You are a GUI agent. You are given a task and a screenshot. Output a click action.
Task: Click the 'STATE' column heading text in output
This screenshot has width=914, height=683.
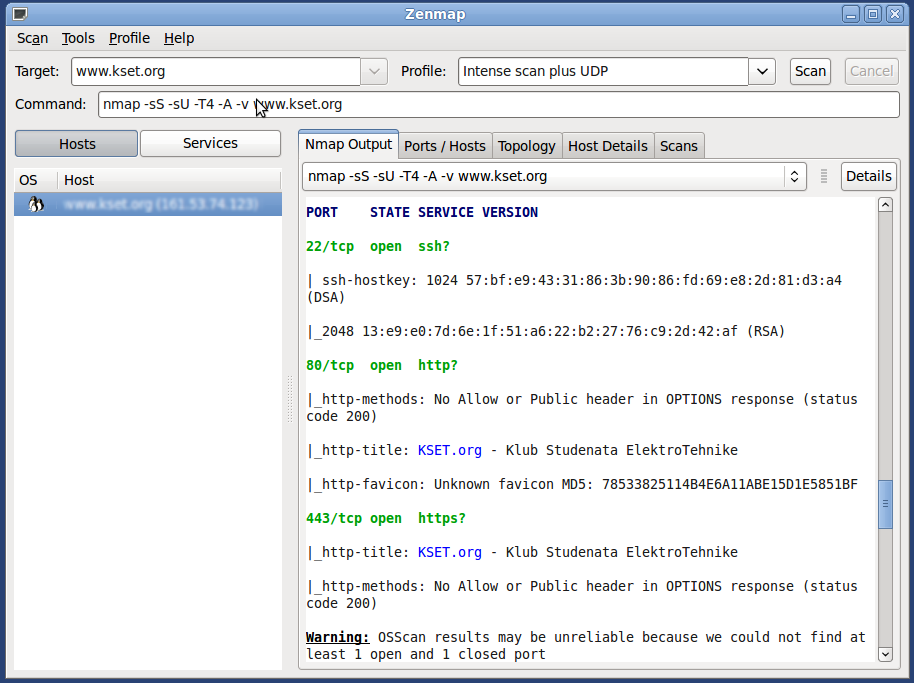[389, 212]
